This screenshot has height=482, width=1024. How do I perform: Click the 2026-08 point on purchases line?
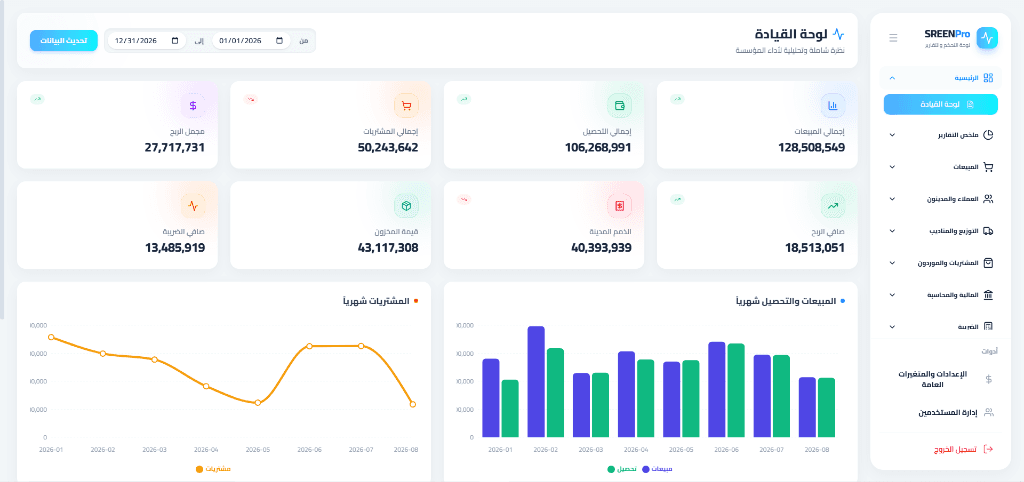click(x=413, y=404)
